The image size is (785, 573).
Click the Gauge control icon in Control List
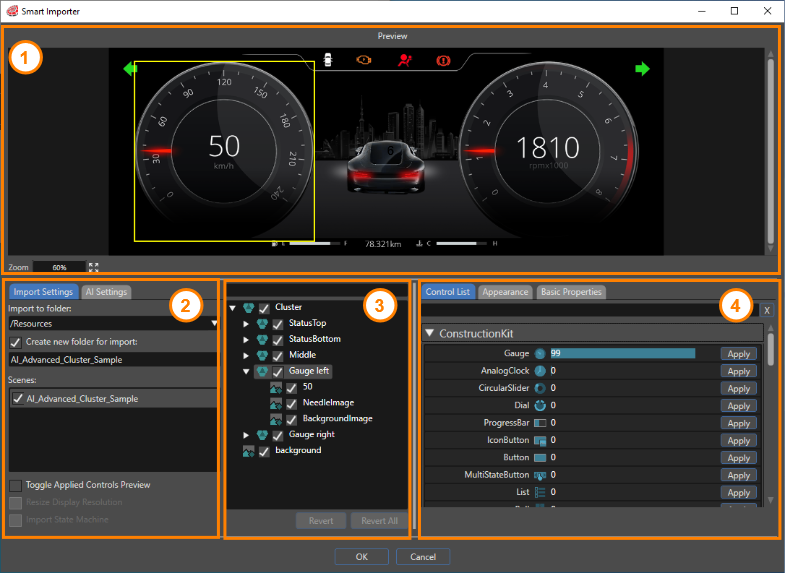(540, 354)
